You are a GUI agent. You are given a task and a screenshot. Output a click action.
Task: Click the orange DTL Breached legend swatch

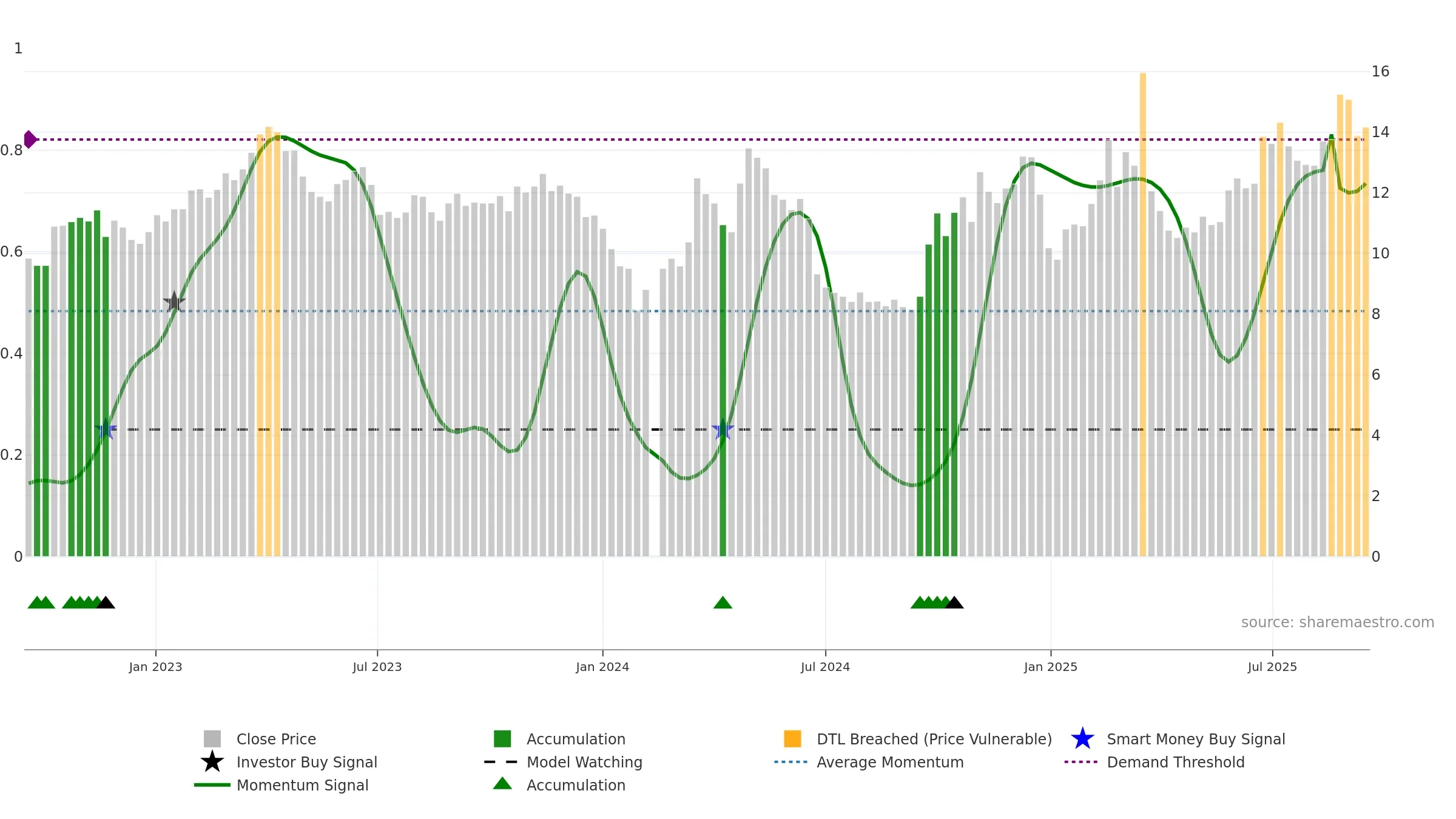pos(792,739)
